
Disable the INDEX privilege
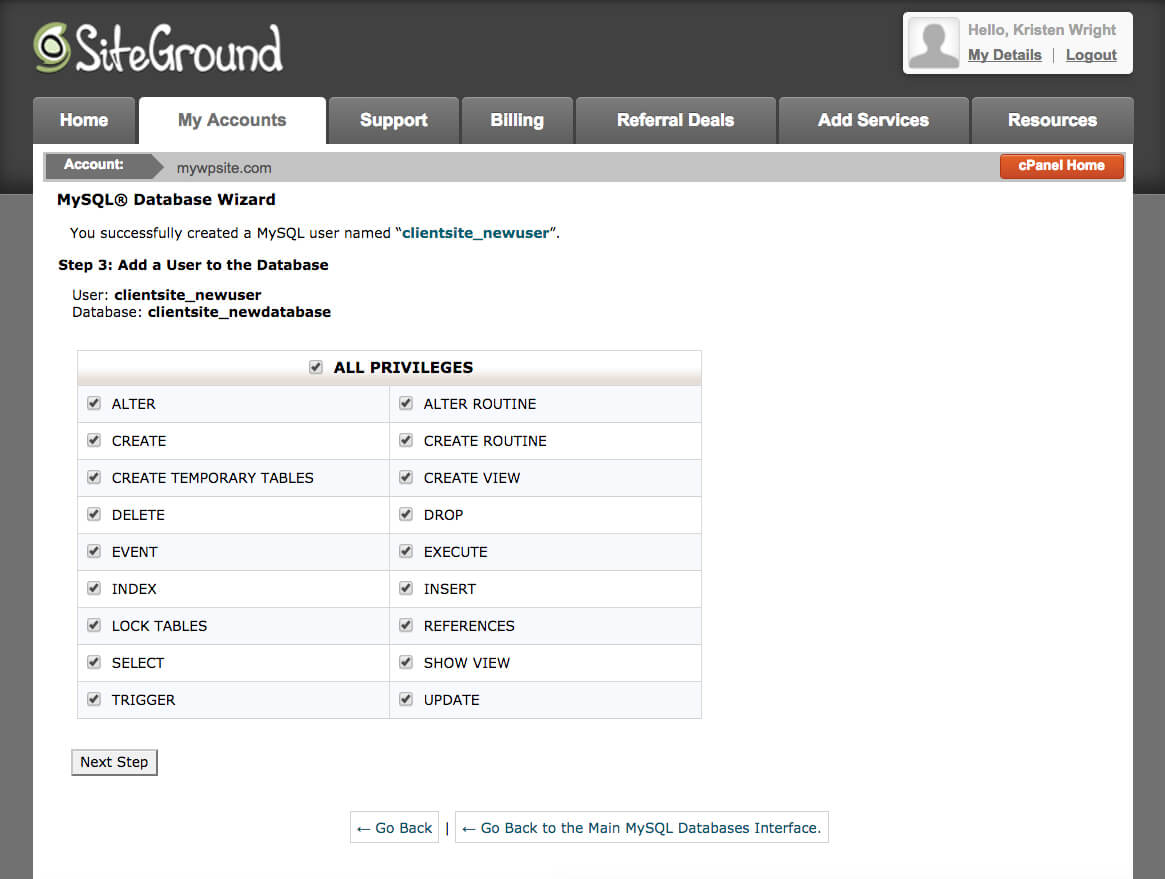pyautogui.click(x=94, y=588)
